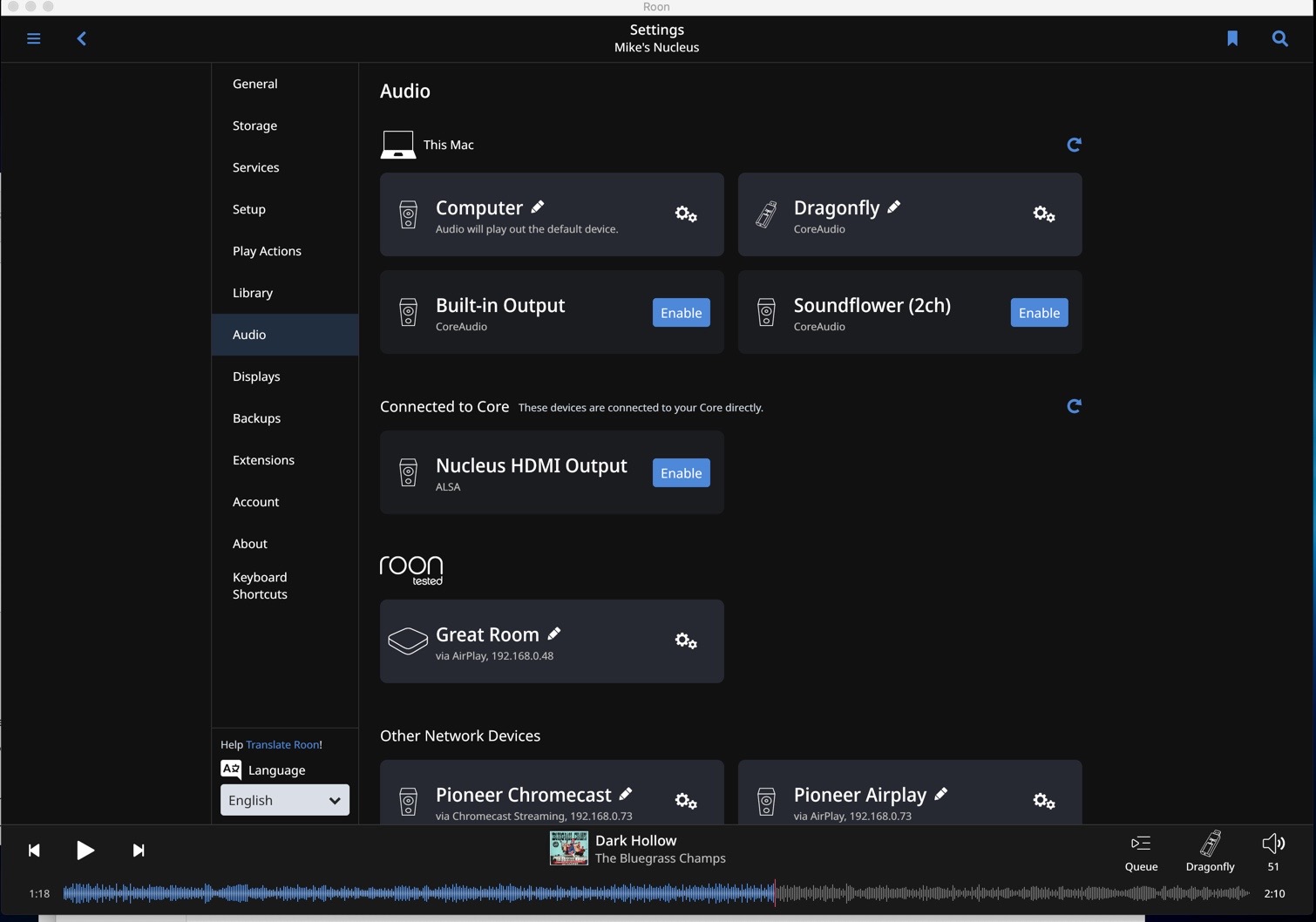Seek within the waveform progress bar
The image size is (1316, 922).
point(656,893)
